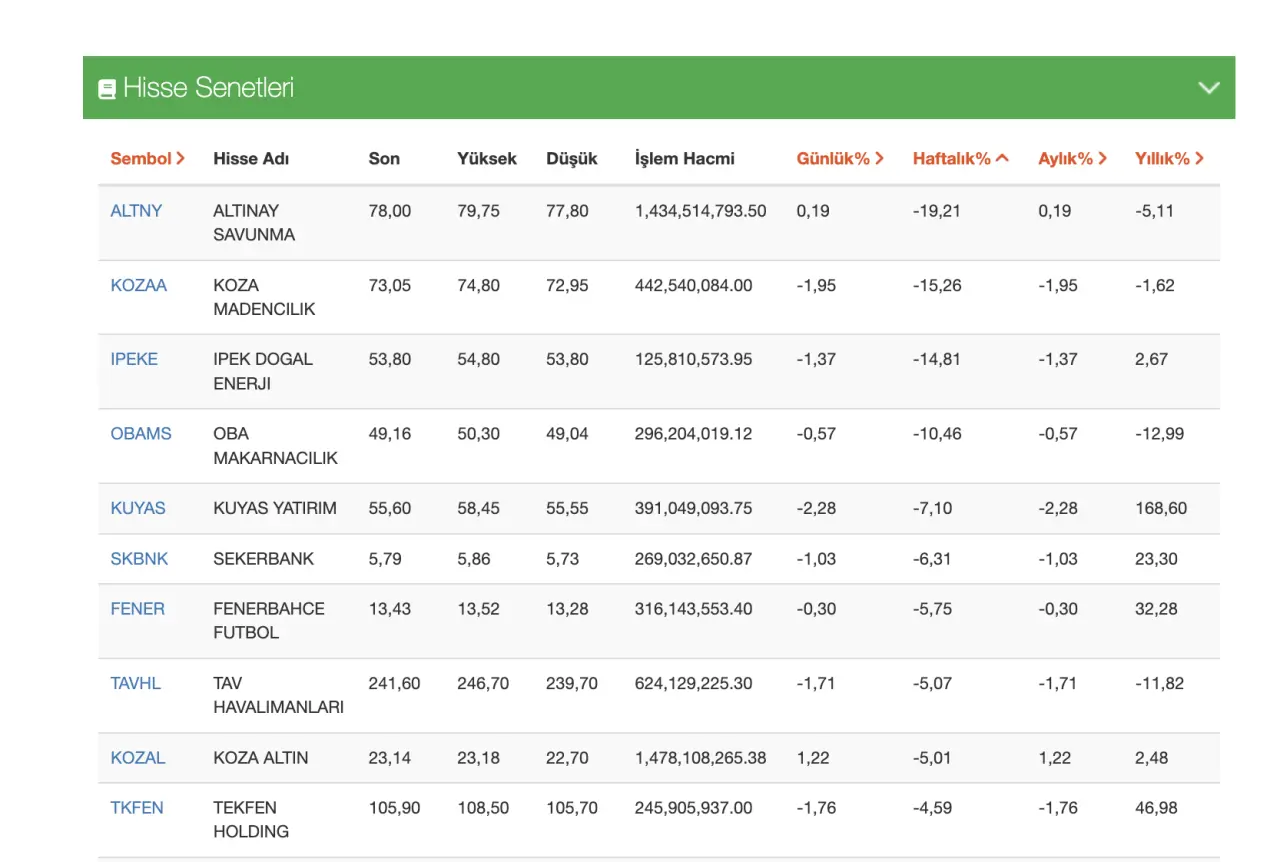
Task: Collapse the Hisse Senetleri panel chevron
Action: click(1209, 88)
